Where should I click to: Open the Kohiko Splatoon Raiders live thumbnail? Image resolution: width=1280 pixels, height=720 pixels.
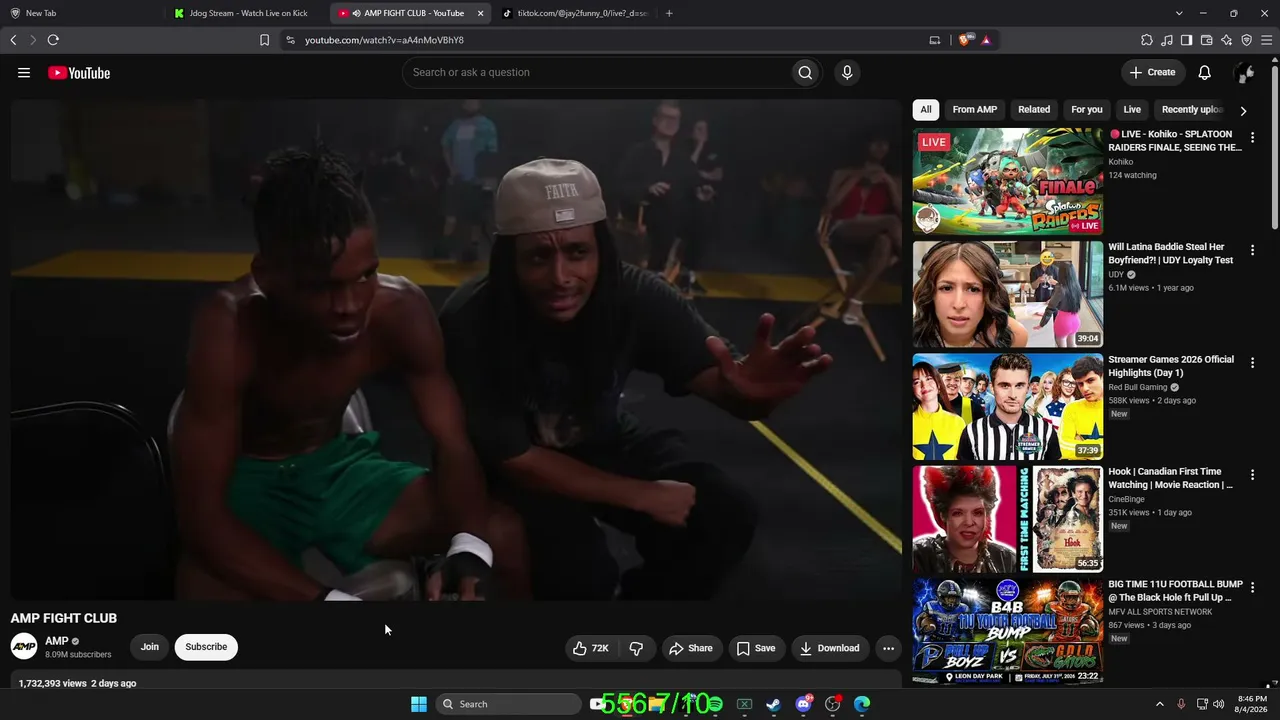[x=1008, y=181]
